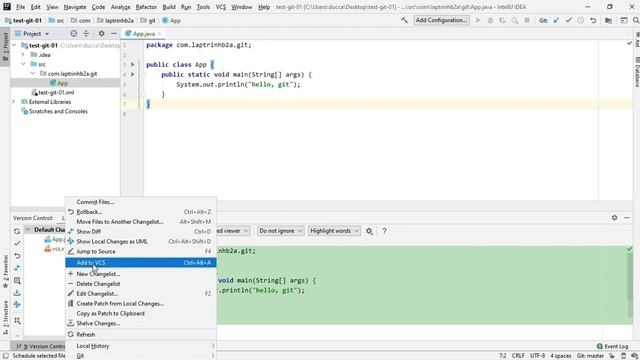Viewport: 640px width, 360px height.
Task: Select Refresh in context menu
Action: coord(141,335)
